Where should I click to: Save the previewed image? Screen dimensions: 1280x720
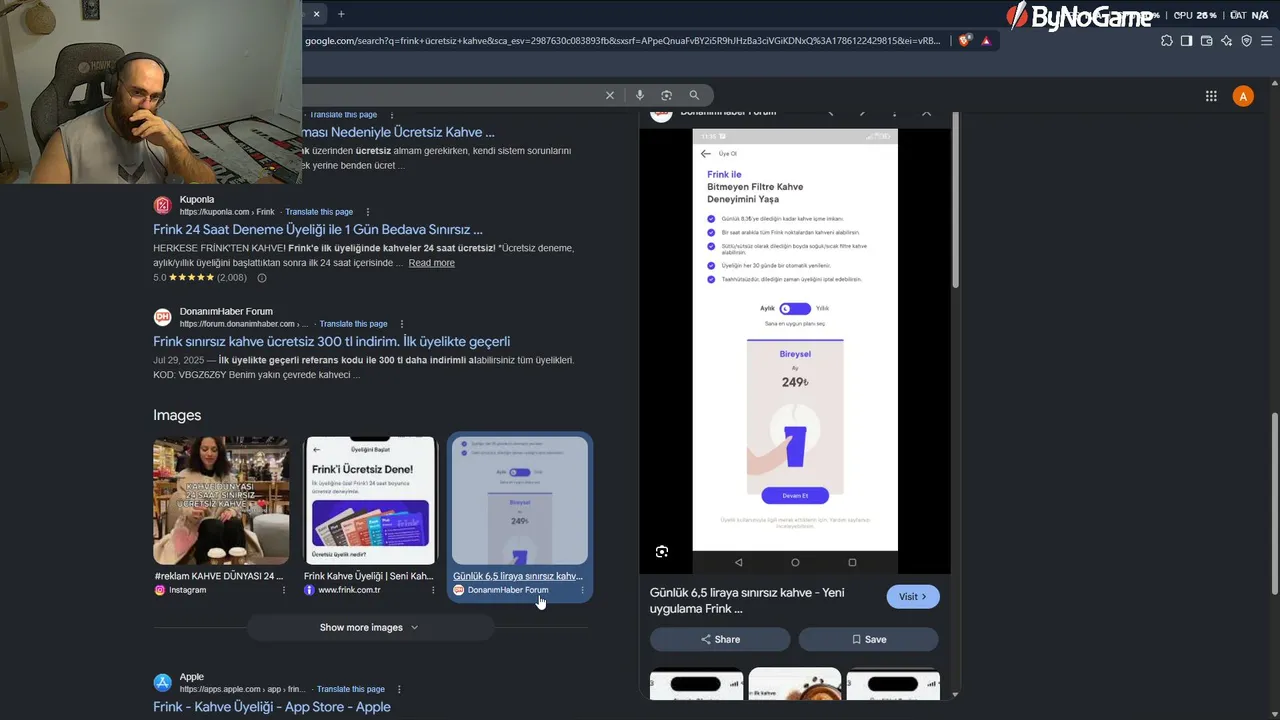tap(868, 639)
